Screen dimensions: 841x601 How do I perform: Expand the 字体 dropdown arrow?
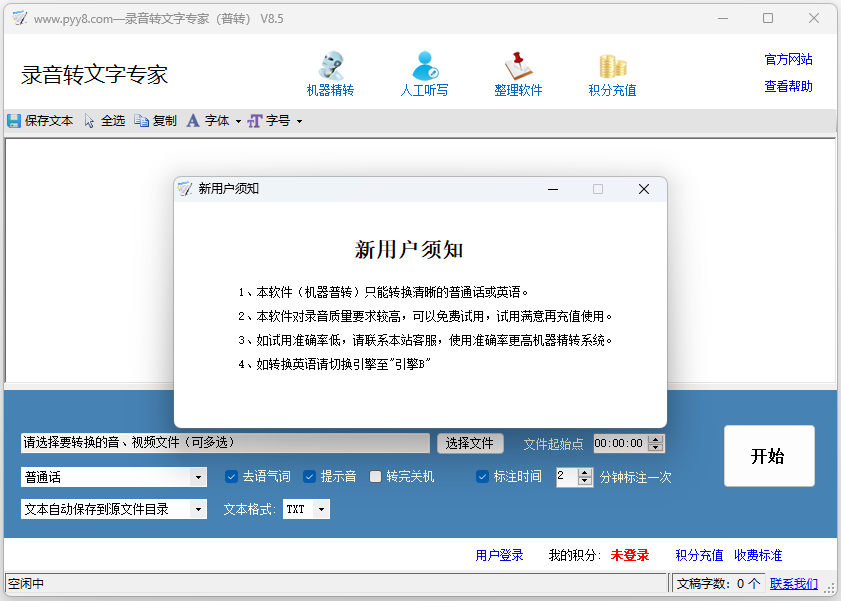click(238, 122)
